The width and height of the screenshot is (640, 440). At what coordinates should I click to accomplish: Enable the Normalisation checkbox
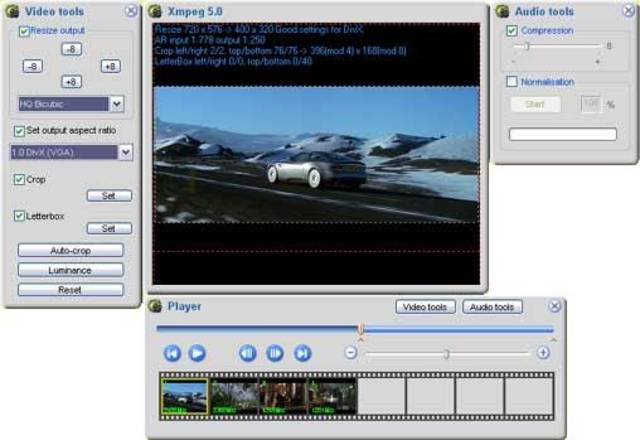click(512, 82)
